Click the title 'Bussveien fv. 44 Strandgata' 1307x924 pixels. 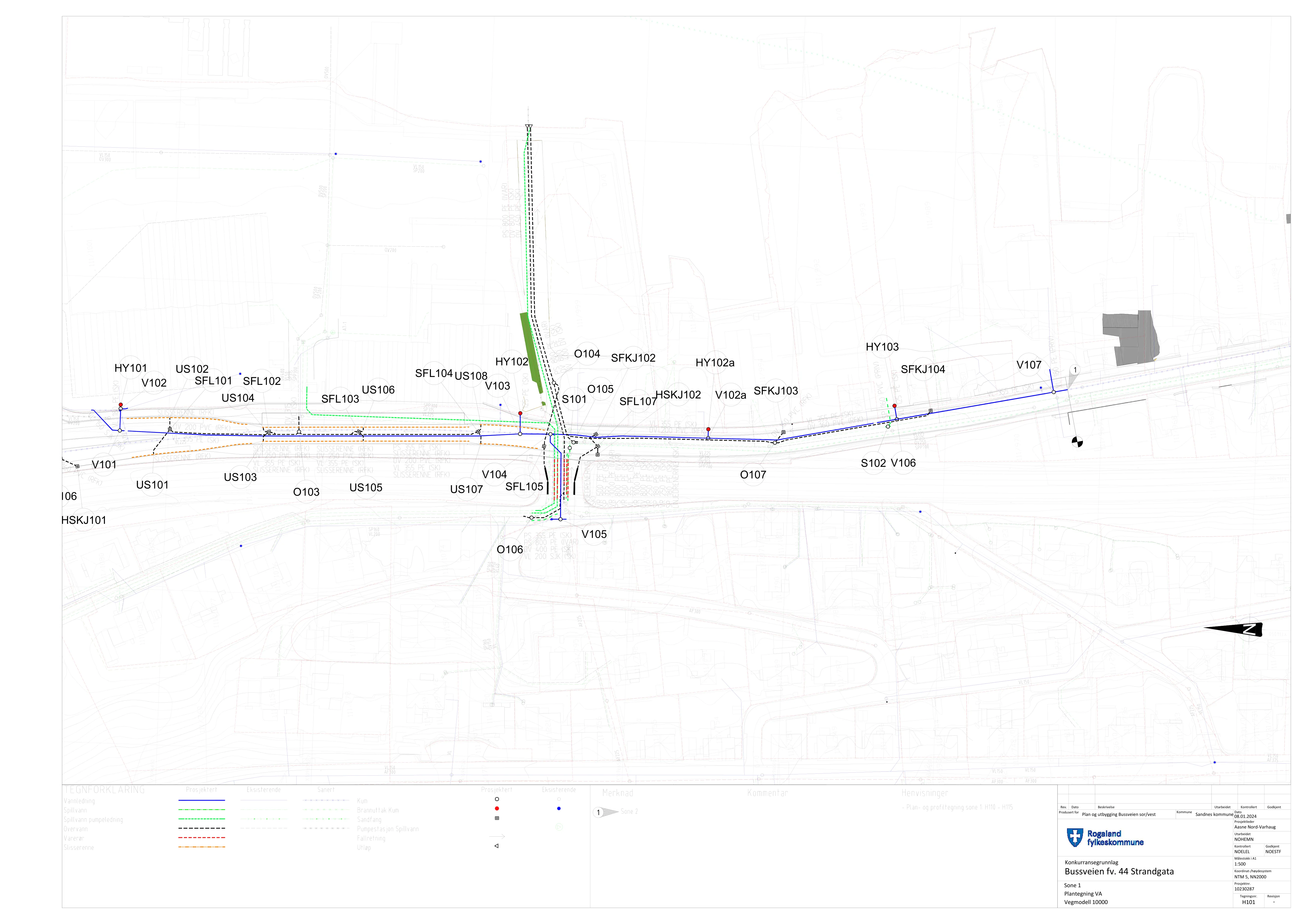pyautogui.click(x=1119, y=872)
